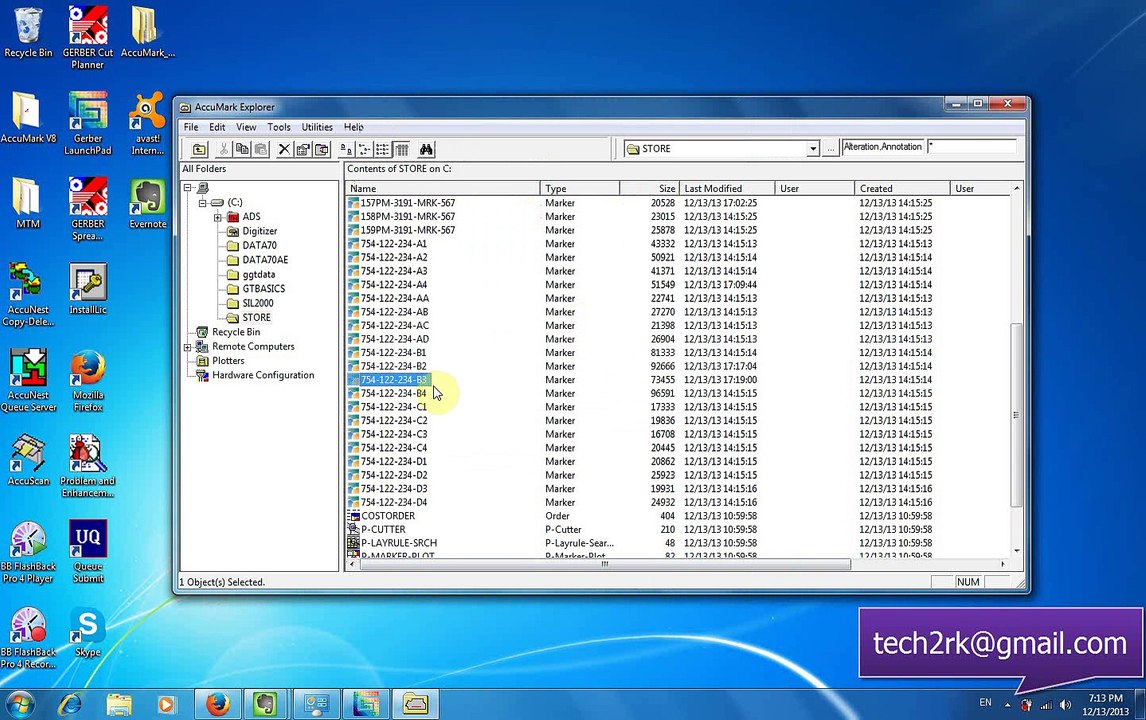Viewport: 1146px width, 720px height.
Task: Open the File menu
Action: (191, 127)
